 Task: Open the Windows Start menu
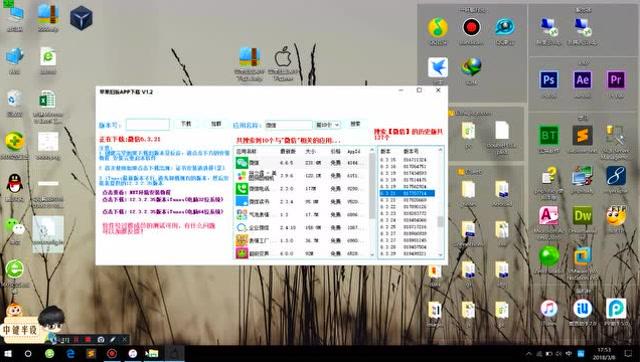(8, 353)
